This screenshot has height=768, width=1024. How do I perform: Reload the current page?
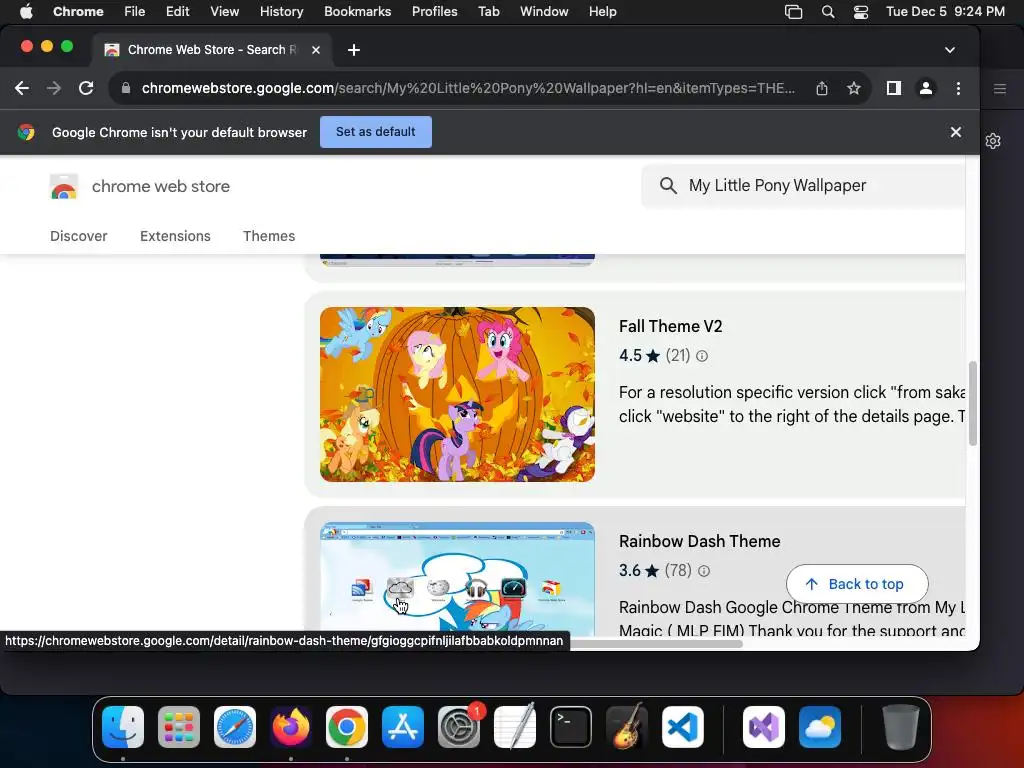(86, 88)
